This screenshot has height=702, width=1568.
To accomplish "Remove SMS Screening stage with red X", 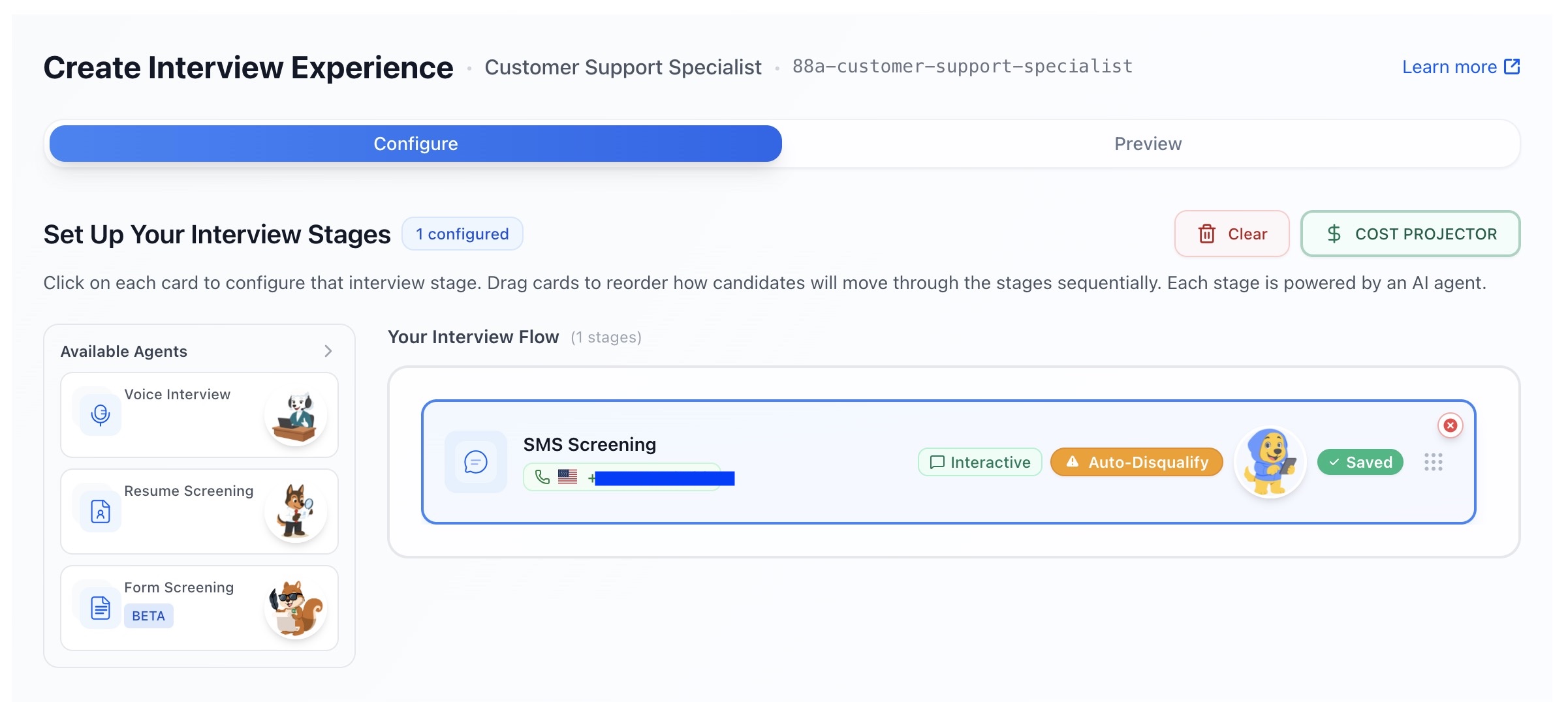I will (1450, 425).
